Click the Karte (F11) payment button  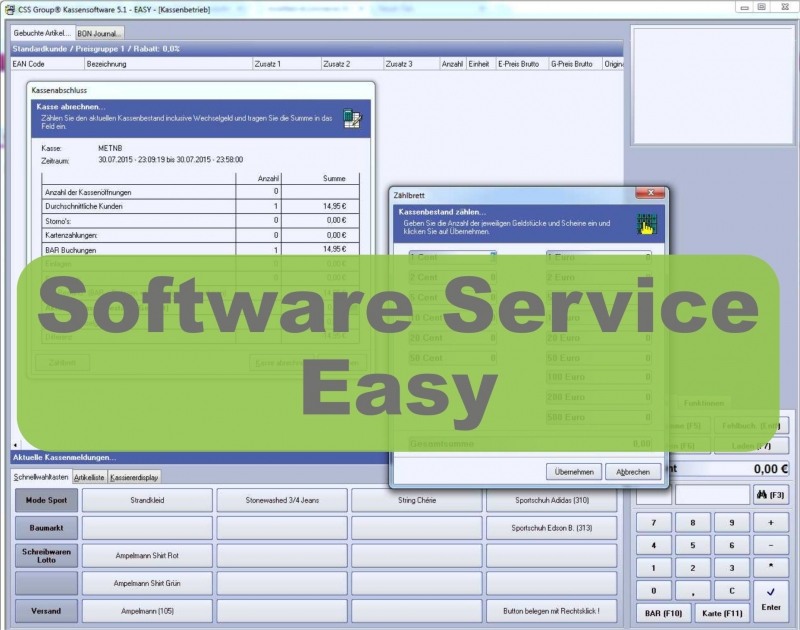pos(722,613)
